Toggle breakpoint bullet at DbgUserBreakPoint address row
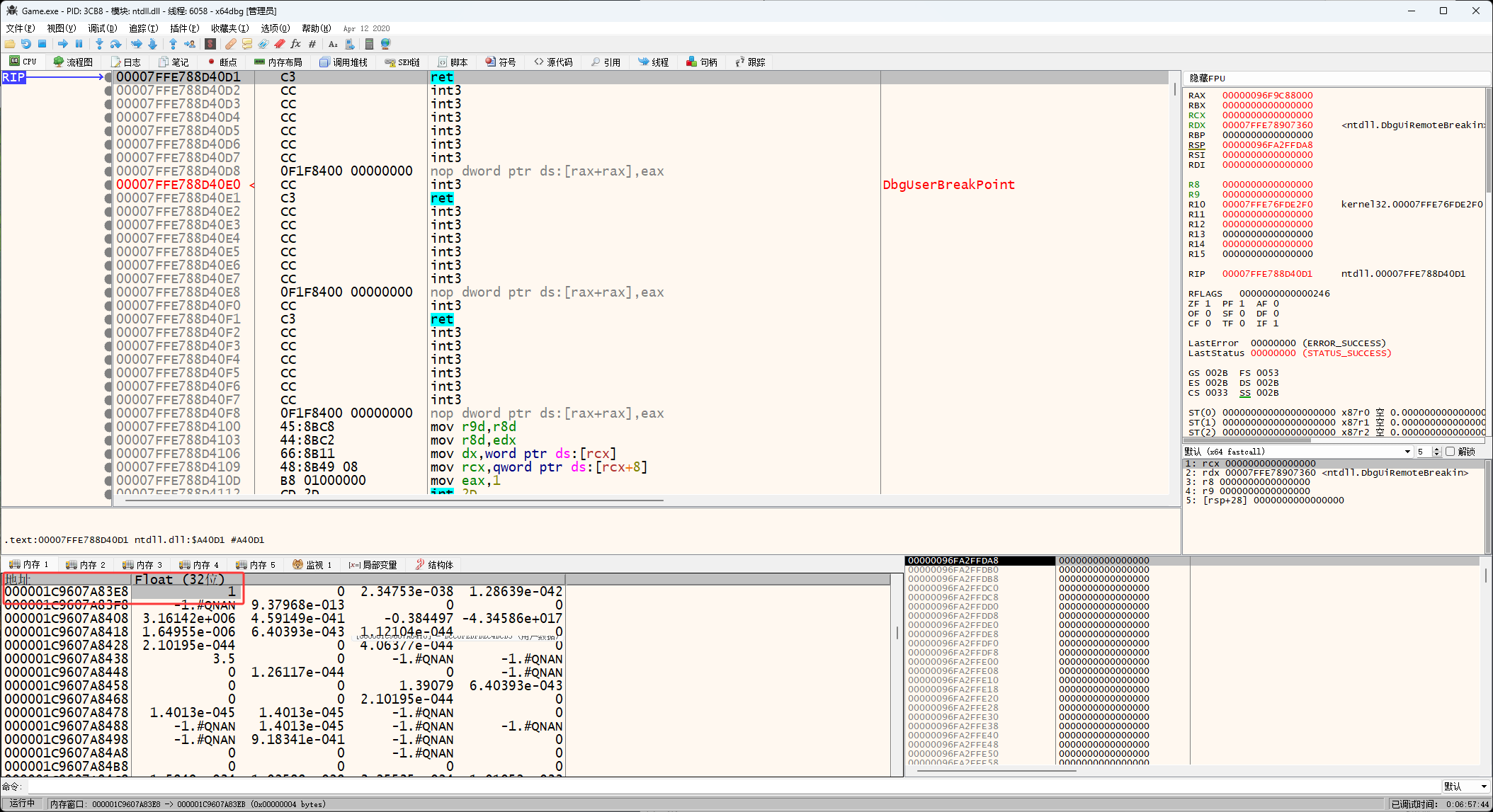1493x812 pixels. tap(108, 185)
